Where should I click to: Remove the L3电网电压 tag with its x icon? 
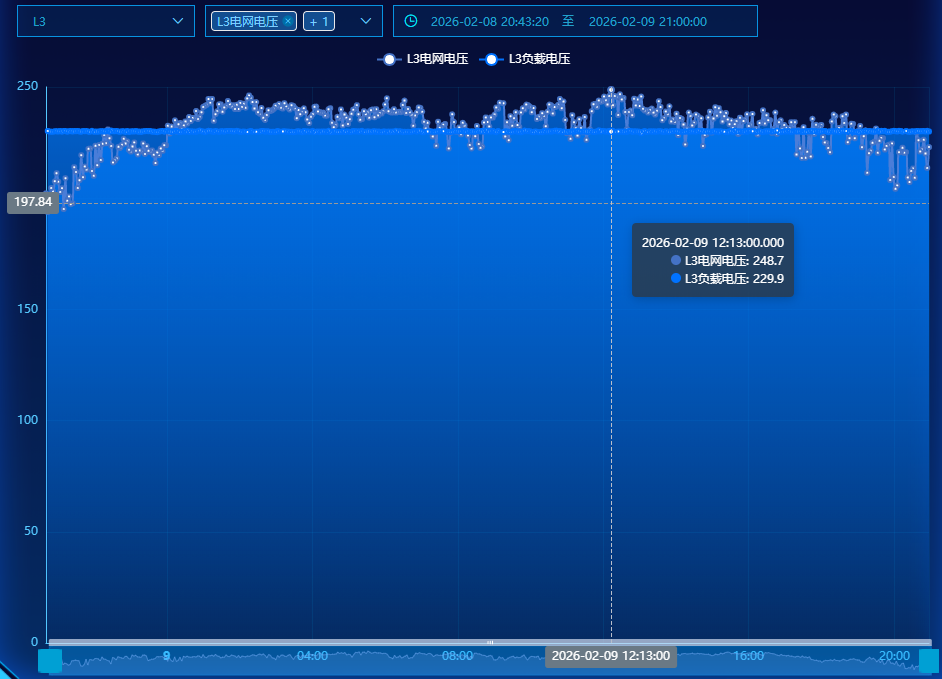(288, 21)
